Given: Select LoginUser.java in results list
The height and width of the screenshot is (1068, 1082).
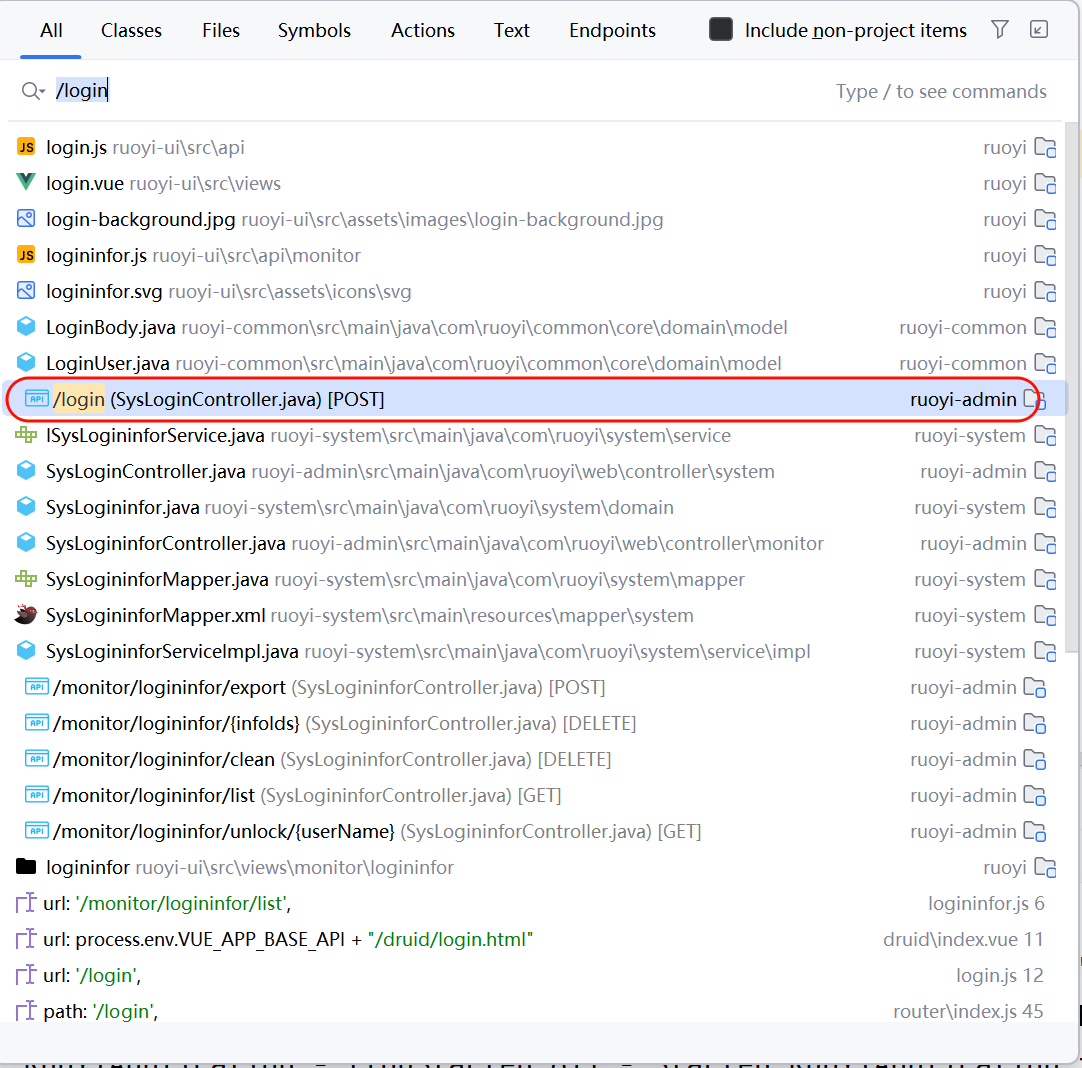Looking at the screenshot, I should (108, 364).
